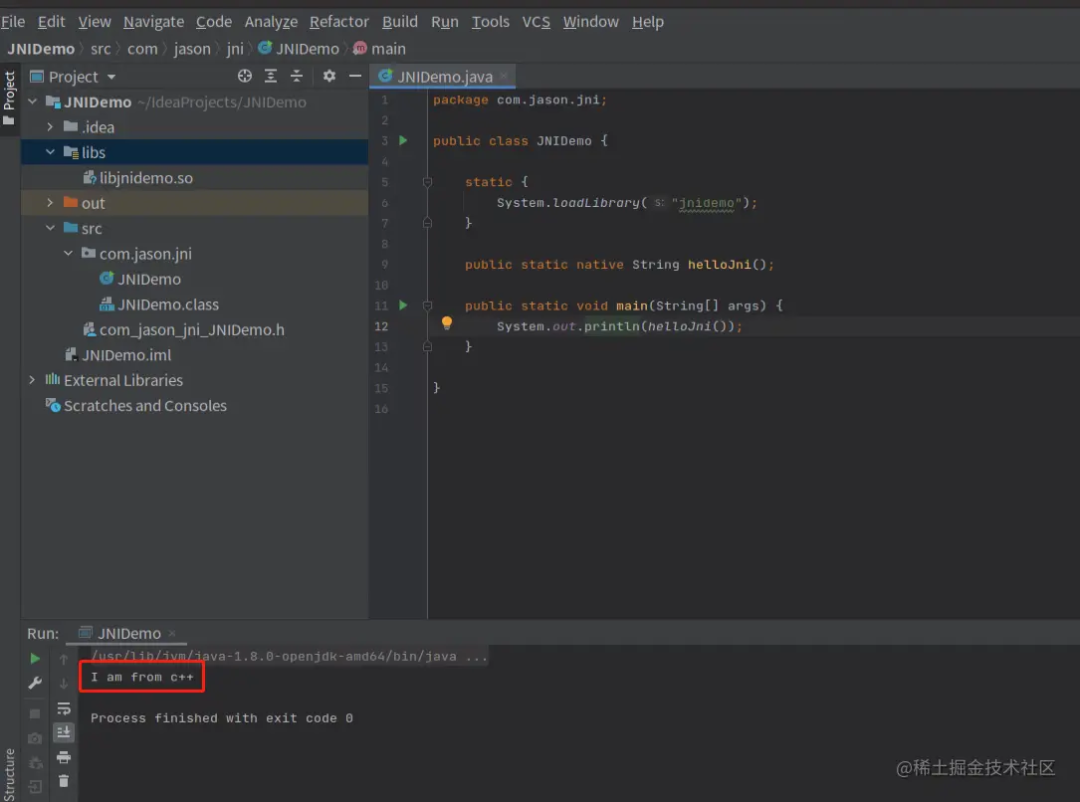Clear the Run console with trash icon
Viewport: 1080px width, 802px height.
[64, 780]
